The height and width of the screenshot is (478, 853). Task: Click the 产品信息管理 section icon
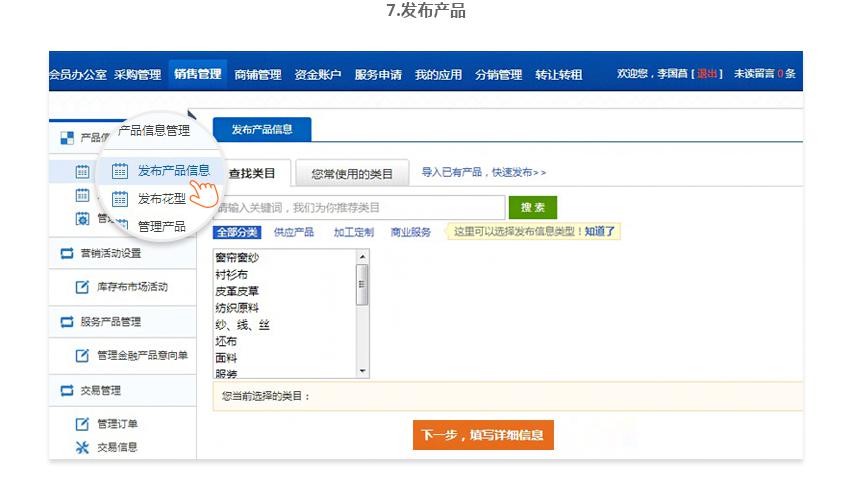[67, 138]
